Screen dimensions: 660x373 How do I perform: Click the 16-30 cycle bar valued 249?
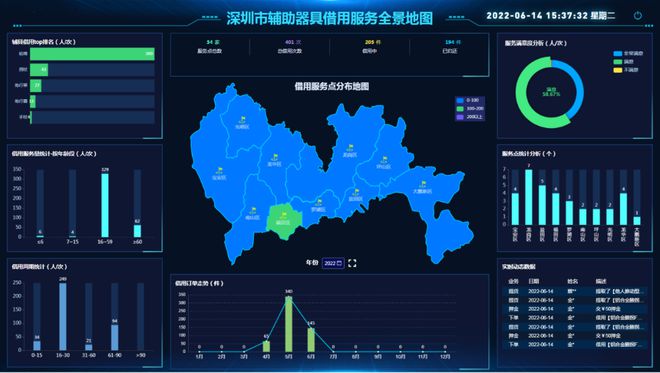(63, 317)
